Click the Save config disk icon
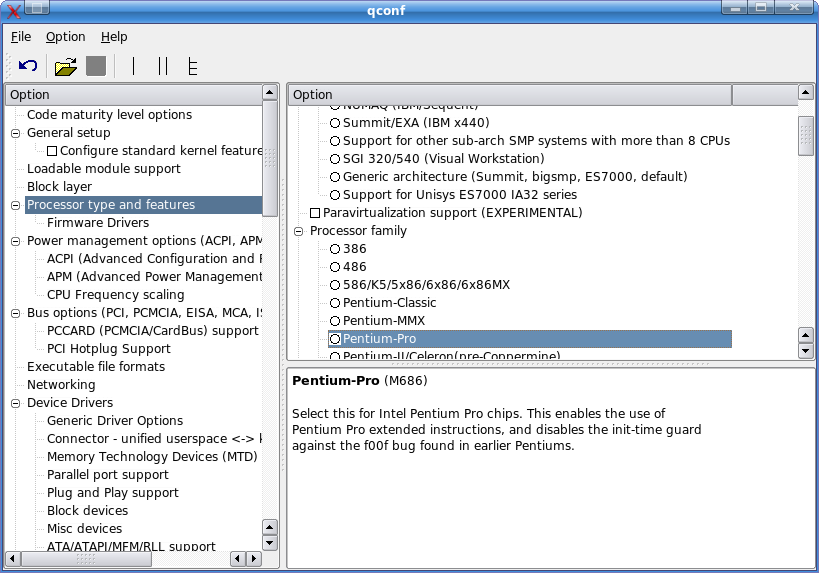Screen dimensions: 819x573 96,66
